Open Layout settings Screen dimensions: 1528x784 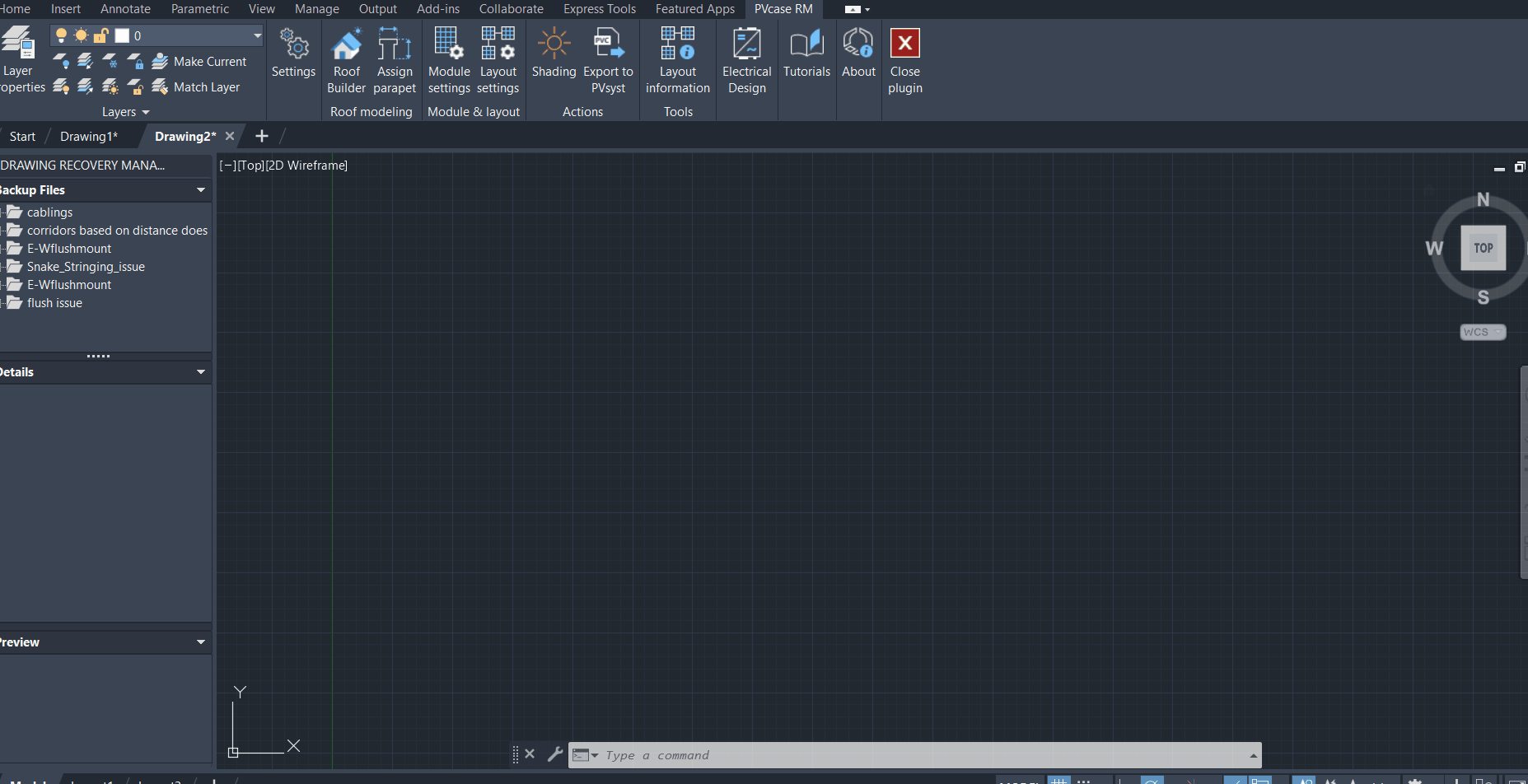pyautogui.click(x=498, y=60)
